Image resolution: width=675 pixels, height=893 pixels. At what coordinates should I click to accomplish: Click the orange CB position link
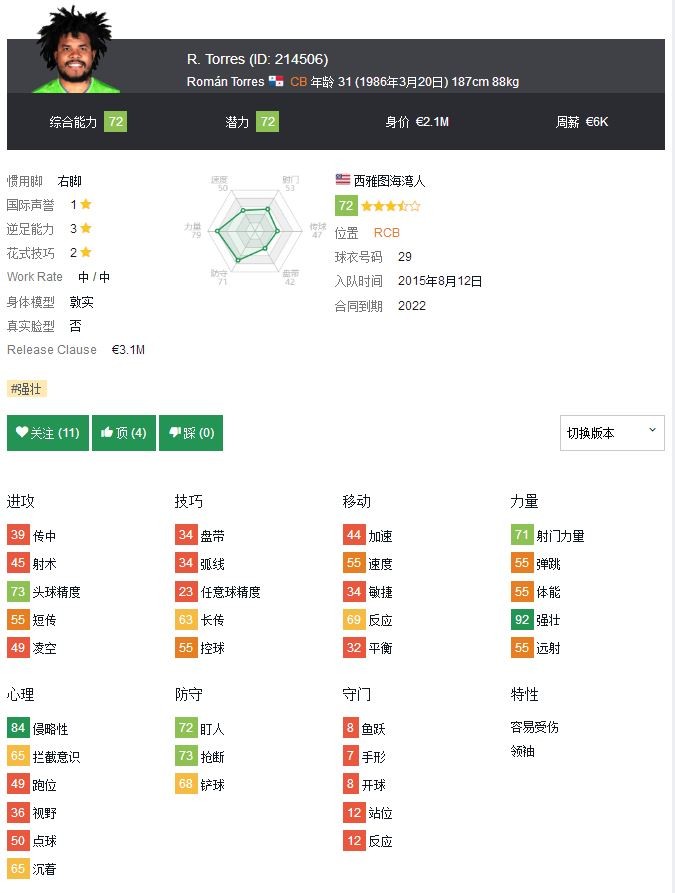[x=298, y=82]
